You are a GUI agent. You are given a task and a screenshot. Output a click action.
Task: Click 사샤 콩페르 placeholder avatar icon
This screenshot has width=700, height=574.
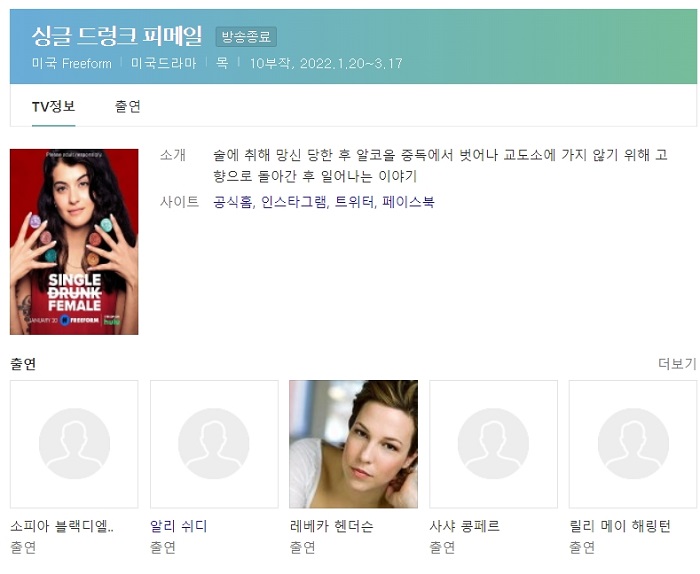click(x=493, y=443)
